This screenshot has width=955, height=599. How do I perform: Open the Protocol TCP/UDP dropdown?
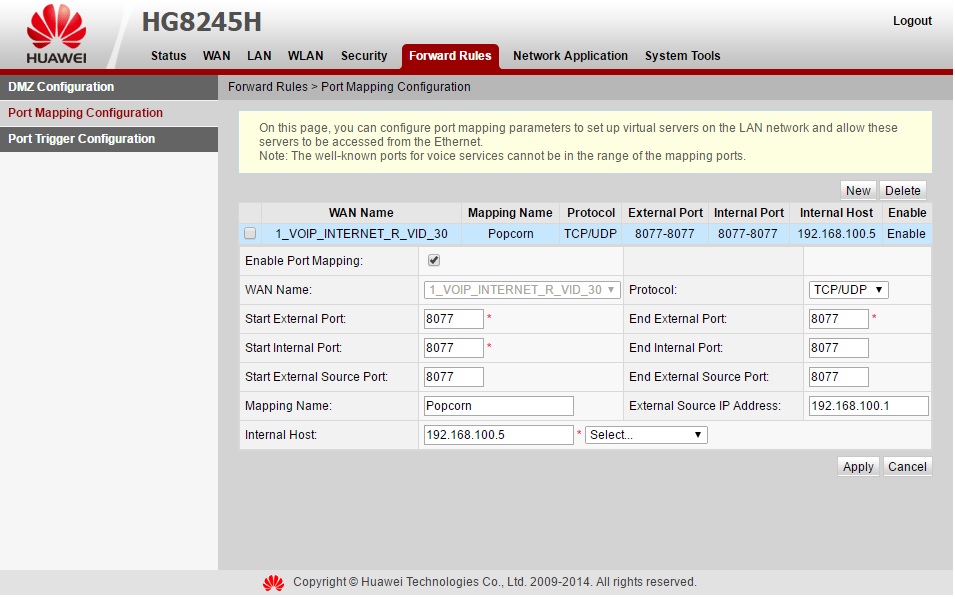(x=848, y=290)
